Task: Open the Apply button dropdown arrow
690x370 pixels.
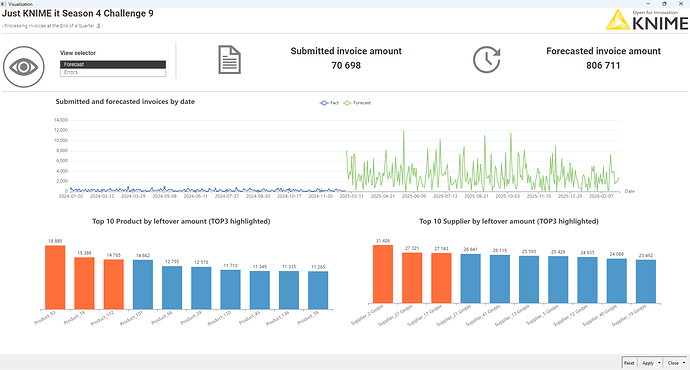Action: pyautogui.click(x=659, y=363)
